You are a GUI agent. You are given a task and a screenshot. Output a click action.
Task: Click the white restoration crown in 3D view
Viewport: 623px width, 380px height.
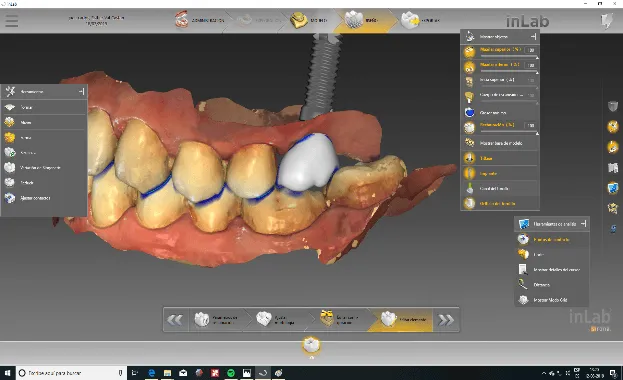[307, 163]
